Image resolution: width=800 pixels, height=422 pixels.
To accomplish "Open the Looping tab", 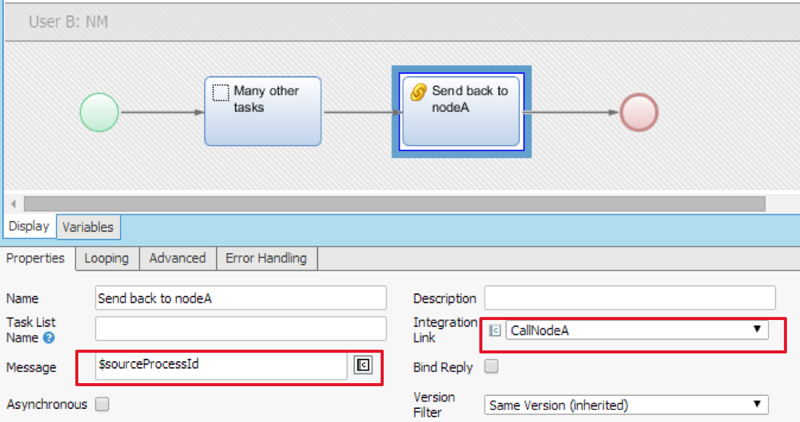I will click(x=107, y=258).
